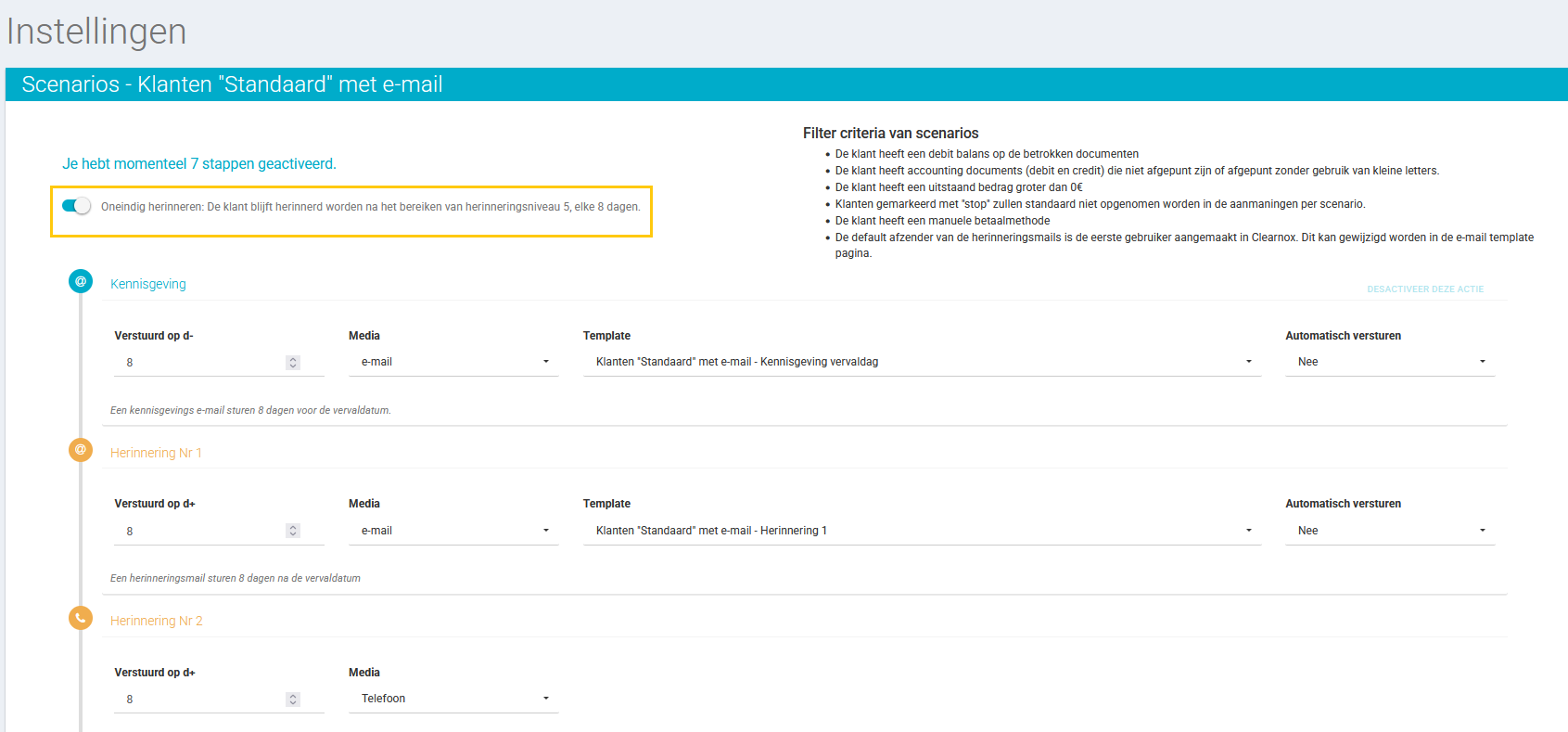Viewport: 1568px width, 732px height.
Task: Expand Kennisgeving vervaldag template dropdown
Action: click(x=922, y=362)
